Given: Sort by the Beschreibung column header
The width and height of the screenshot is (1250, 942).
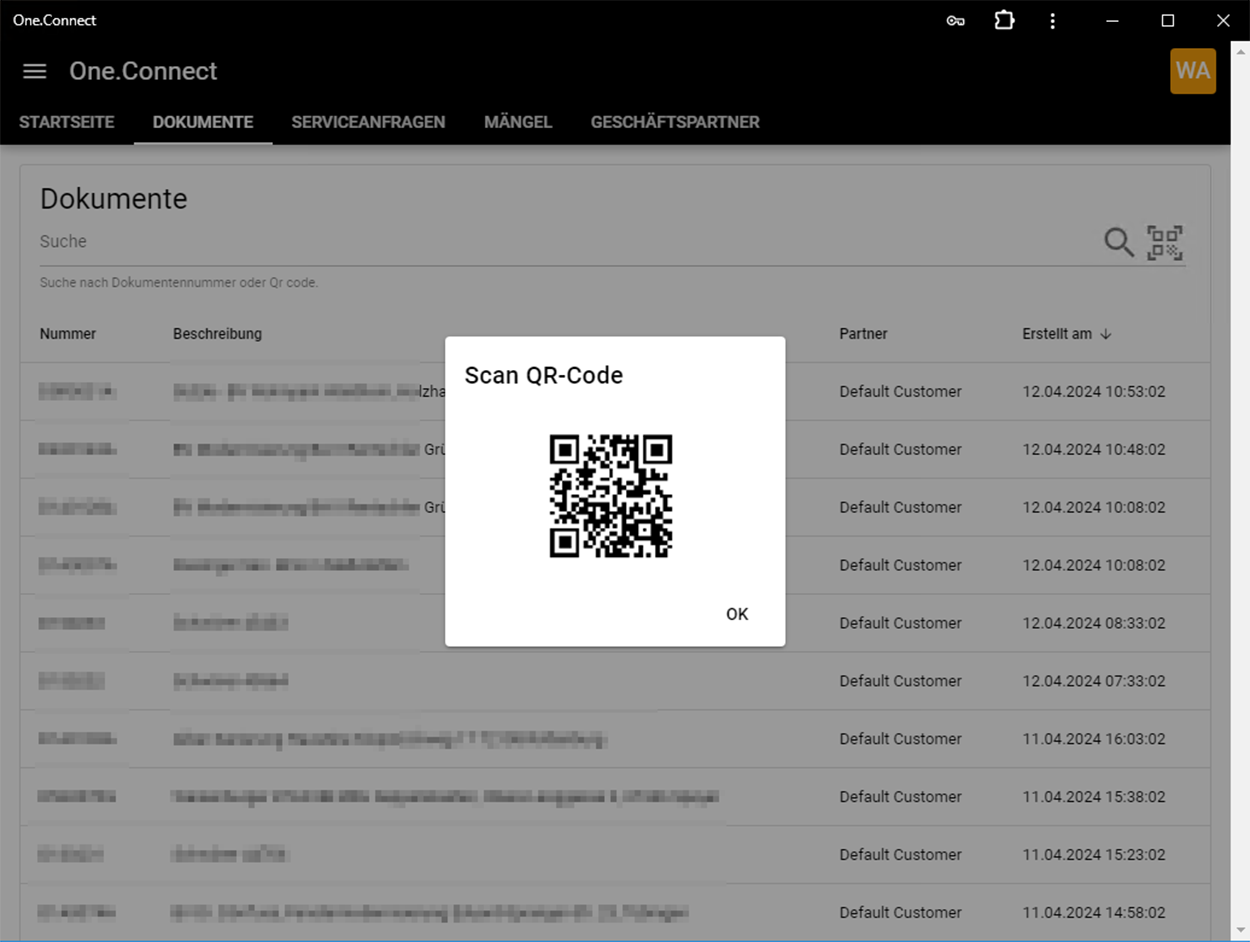Looking at the screenshot, I should (x=217, y=334).
